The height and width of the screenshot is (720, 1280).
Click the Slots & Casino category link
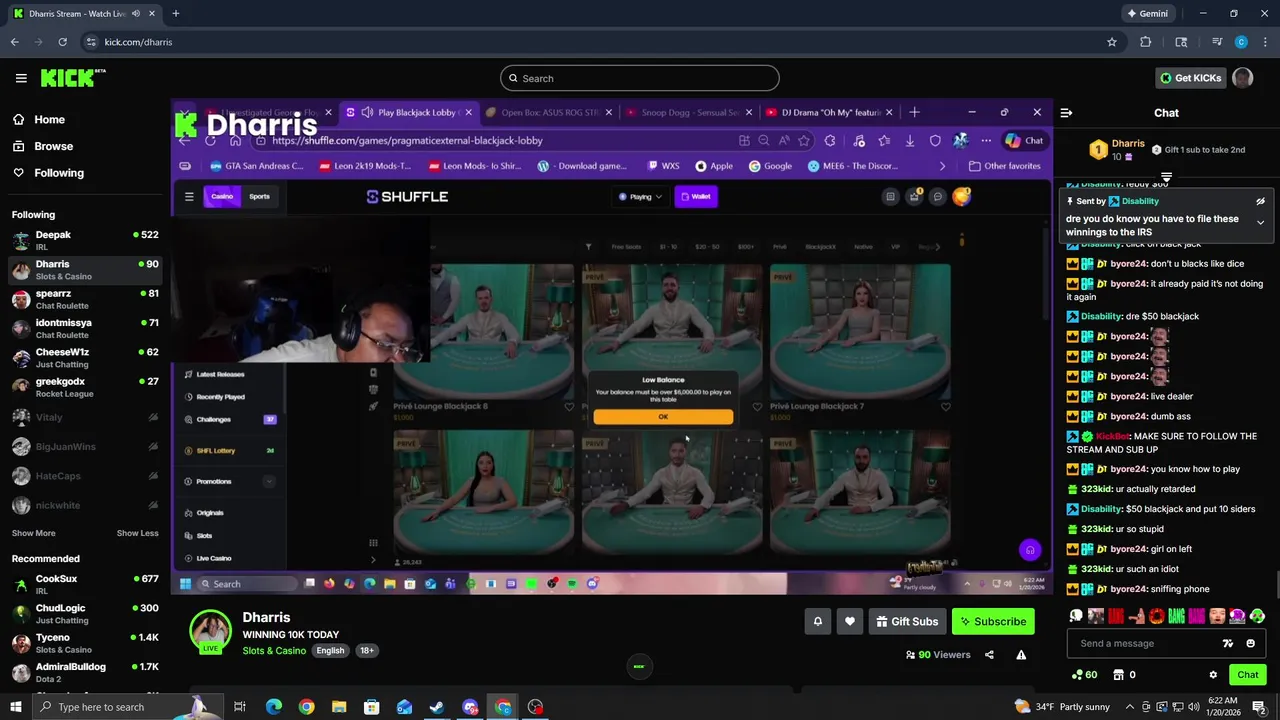click(x=274, y=651)
